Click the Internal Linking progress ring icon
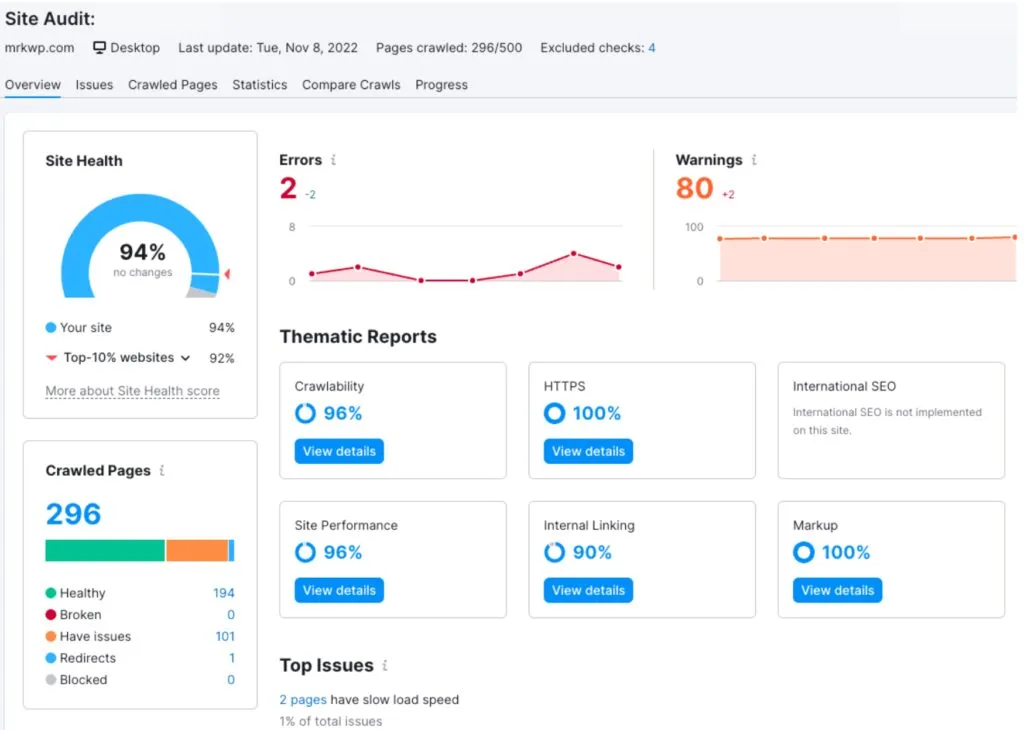Screen dimensions: 1024x730 tap(554, 552)
